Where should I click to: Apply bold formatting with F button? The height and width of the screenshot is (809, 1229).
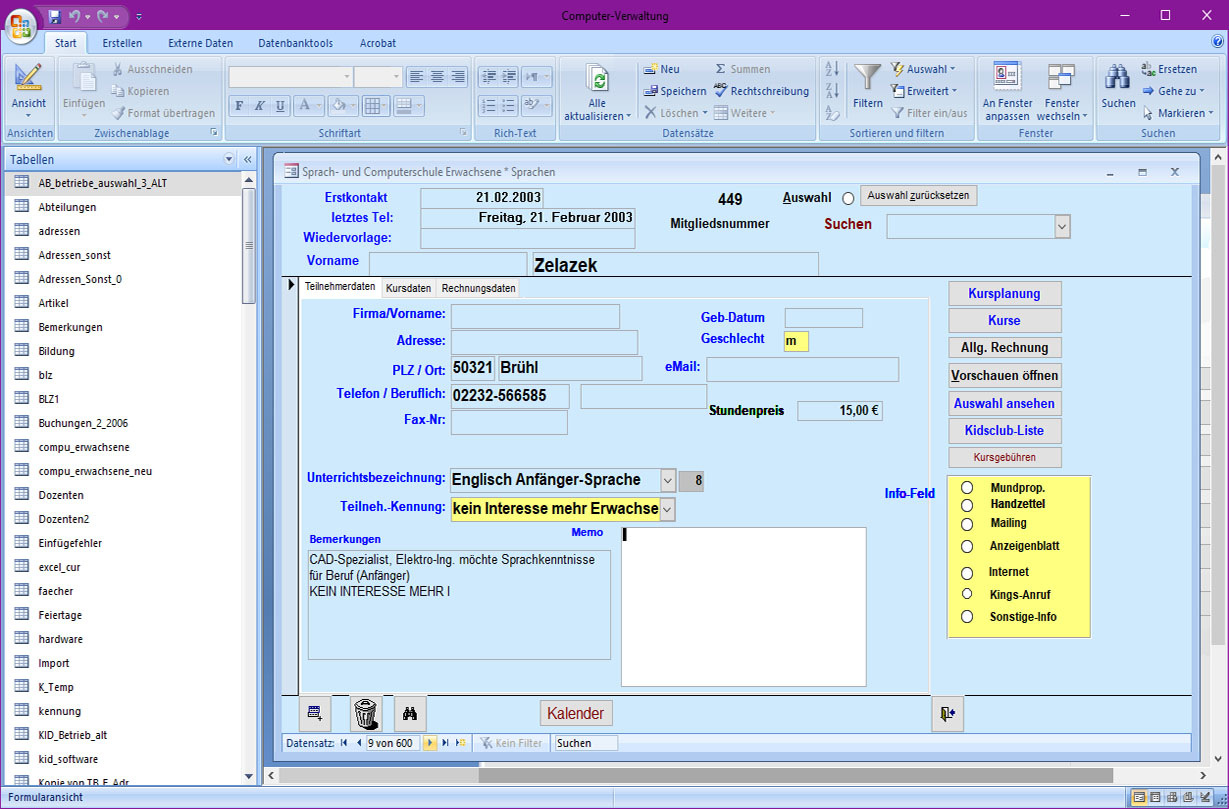click(x=239, y=106)
